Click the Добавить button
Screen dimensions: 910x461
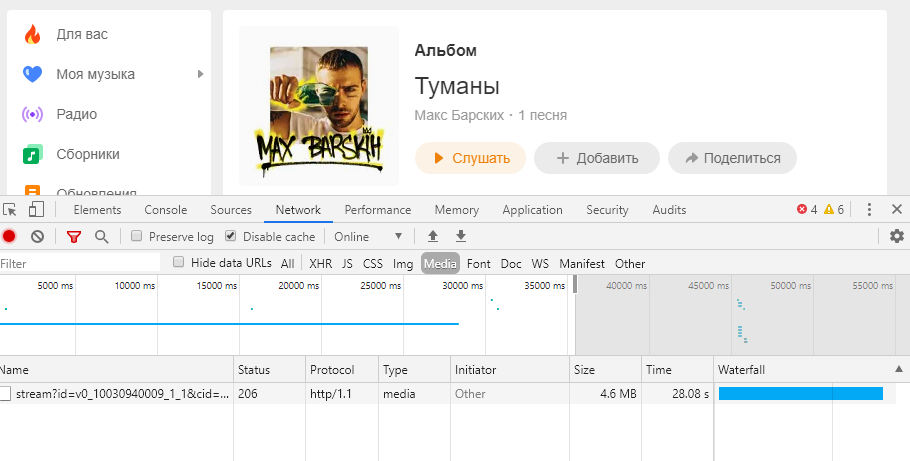tap(596, 158)
